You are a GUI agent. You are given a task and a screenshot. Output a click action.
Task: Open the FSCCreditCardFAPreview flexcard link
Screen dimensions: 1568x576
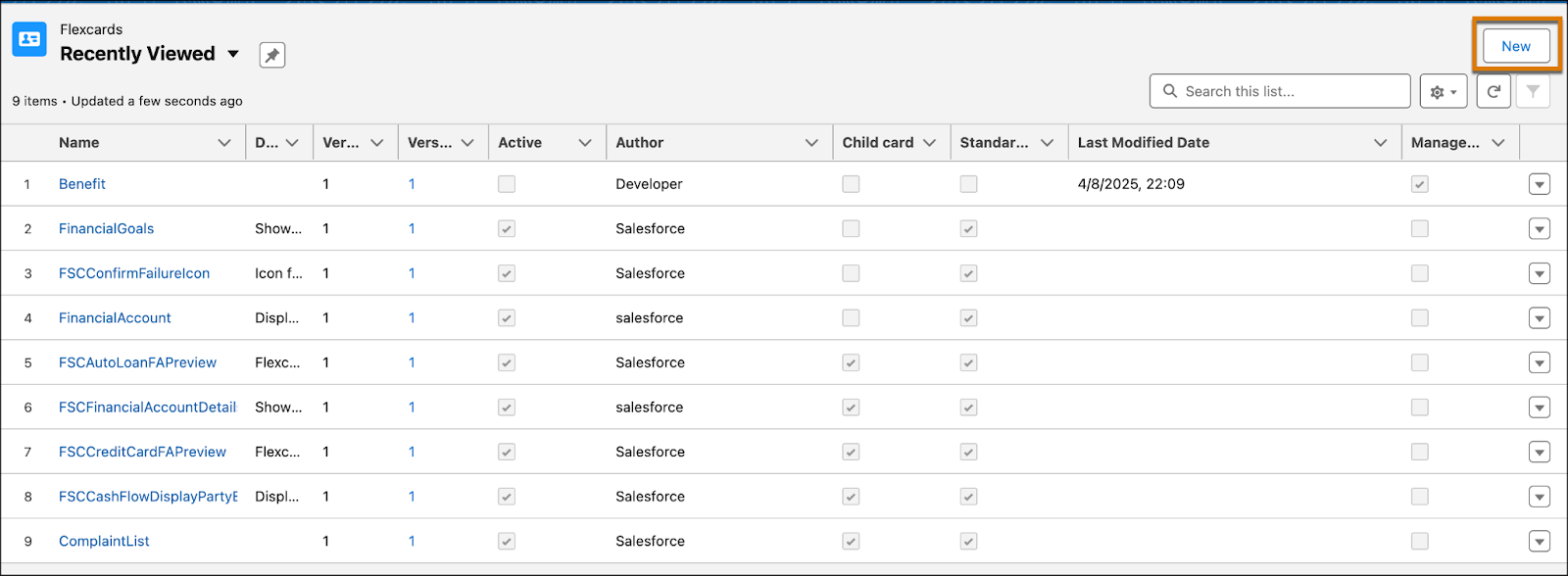pos(142,452)
